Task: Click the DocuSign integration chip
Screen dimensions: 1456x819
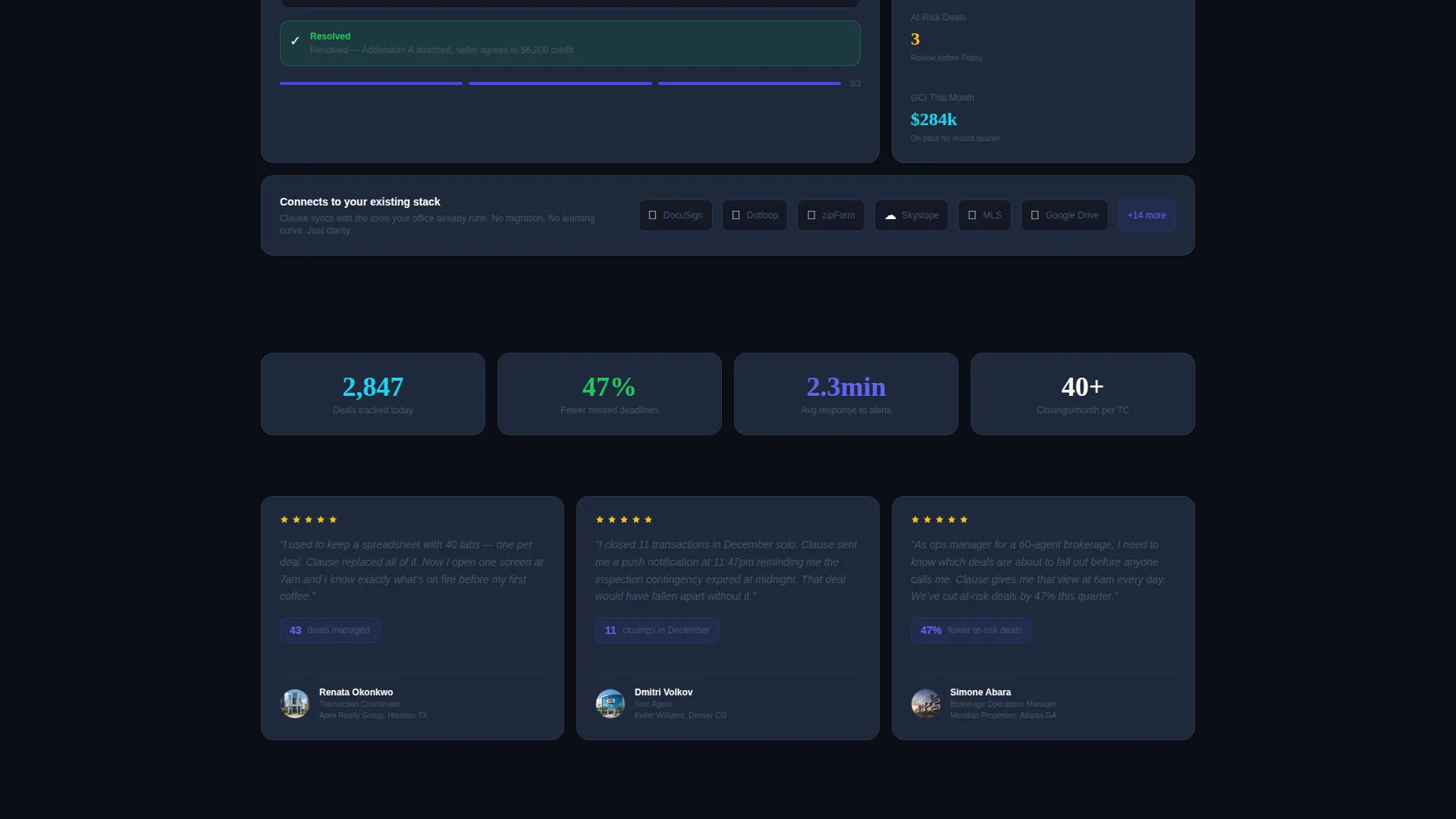Action: (675, 215)
